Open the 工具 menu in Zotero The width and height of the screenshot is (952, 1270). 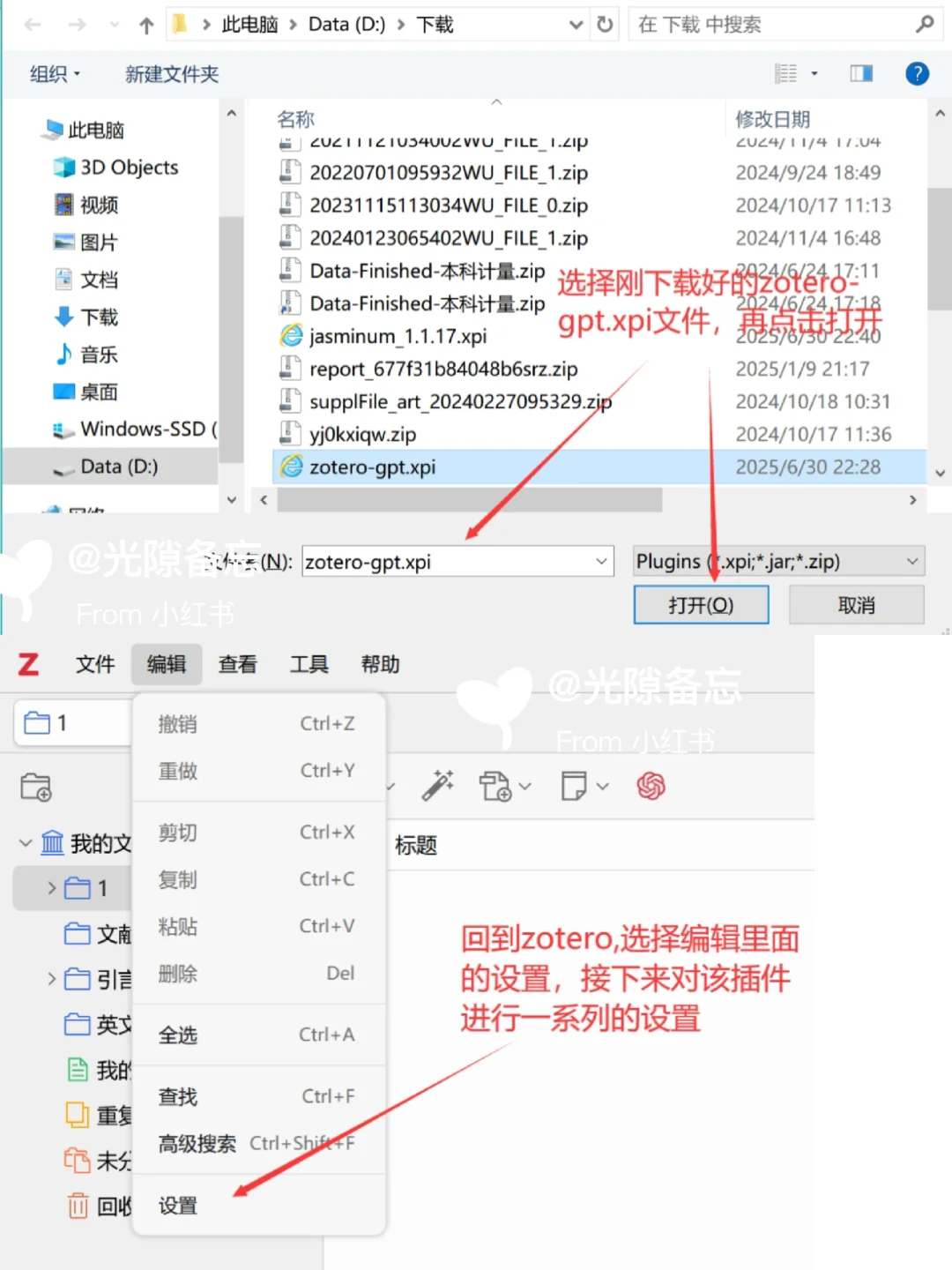pos(309,665)
